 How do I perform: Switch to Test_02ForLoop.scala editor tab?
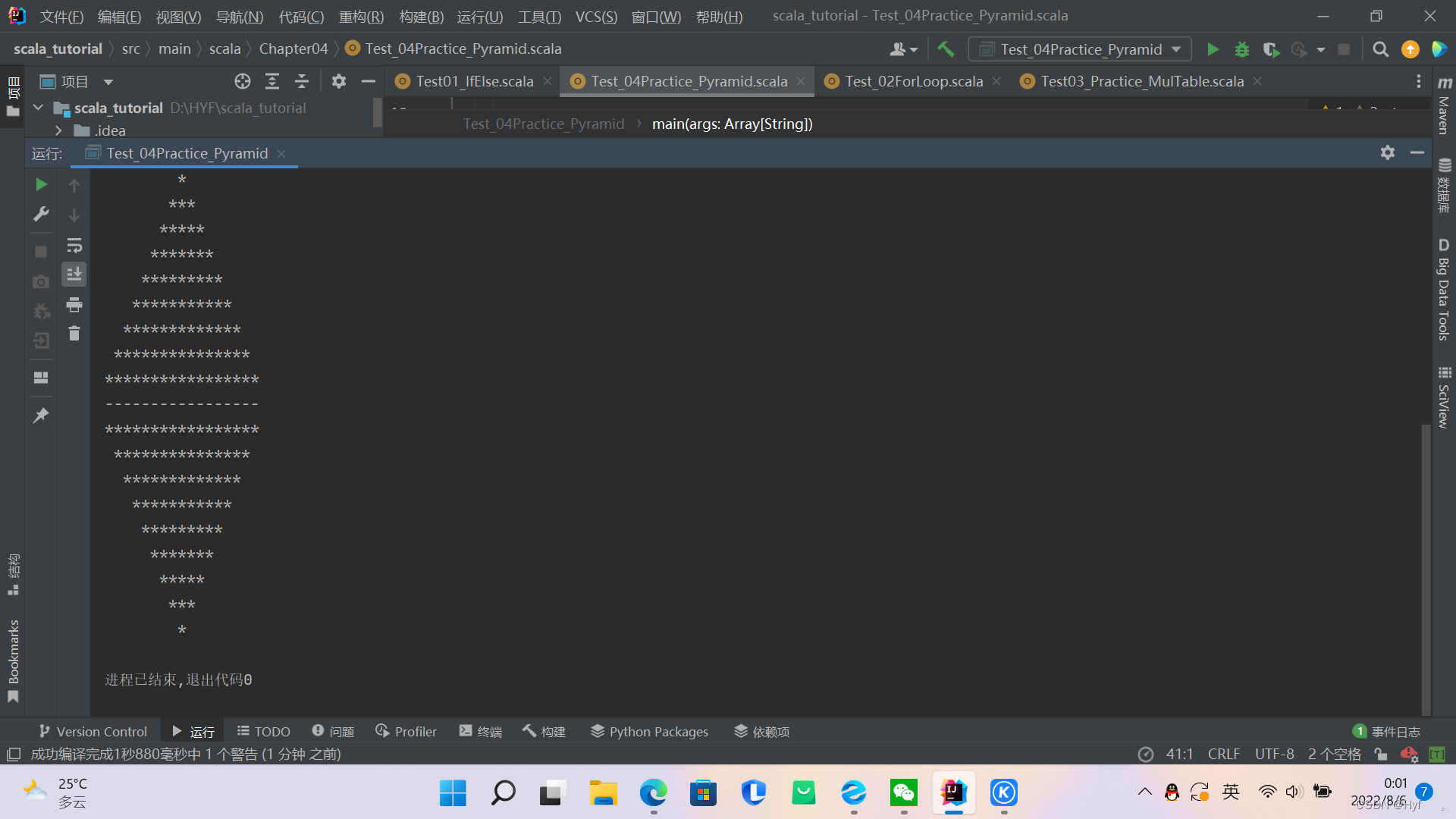click(913, 81)
